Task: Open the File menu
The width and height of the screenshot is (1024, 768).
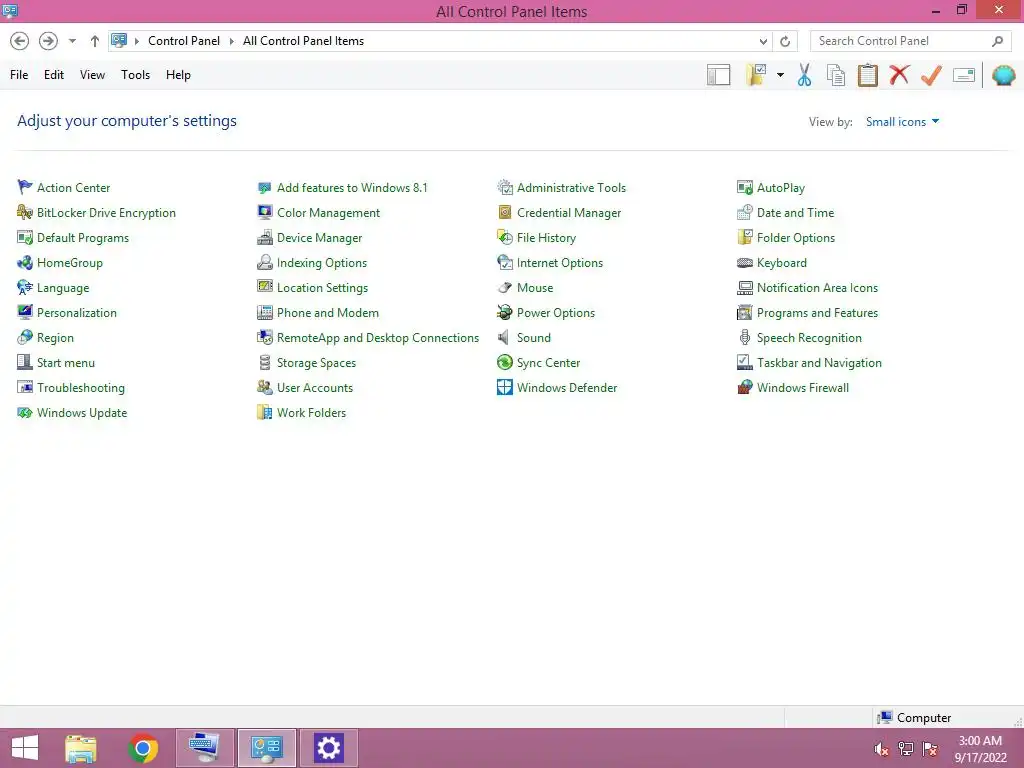Action: coord(19,75)
